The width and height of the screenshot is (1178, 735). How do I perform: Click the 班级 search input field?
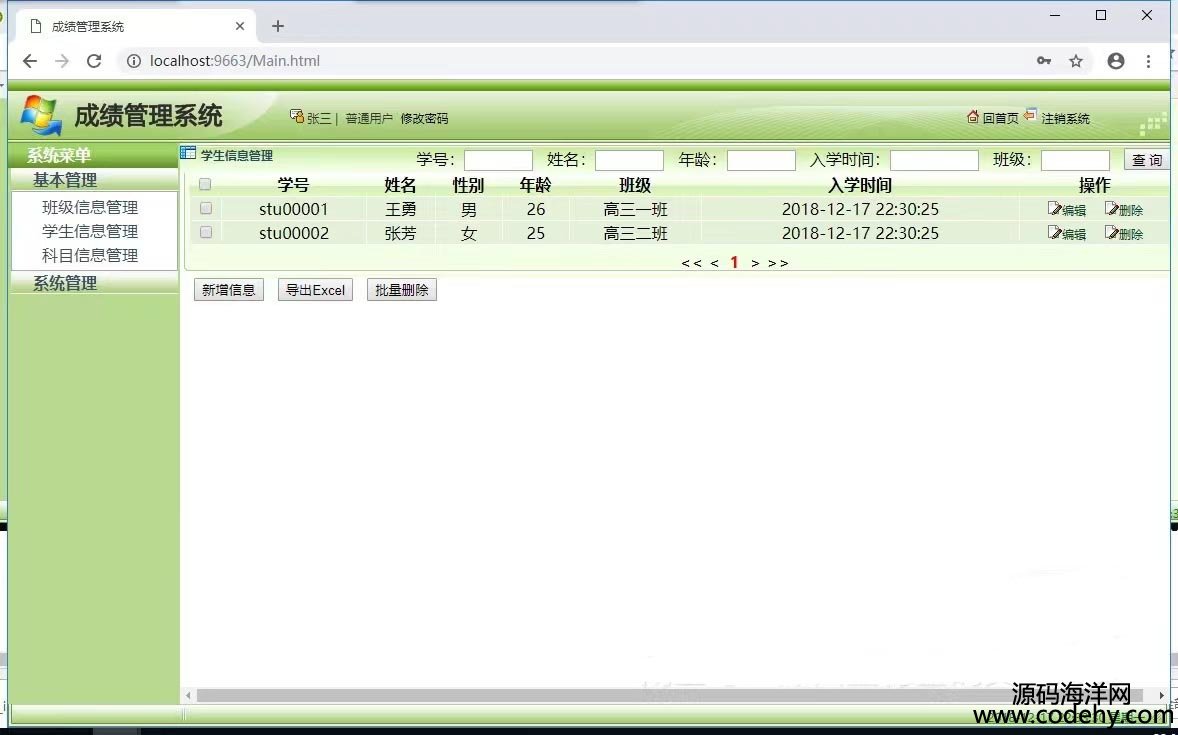point(1075,160)
